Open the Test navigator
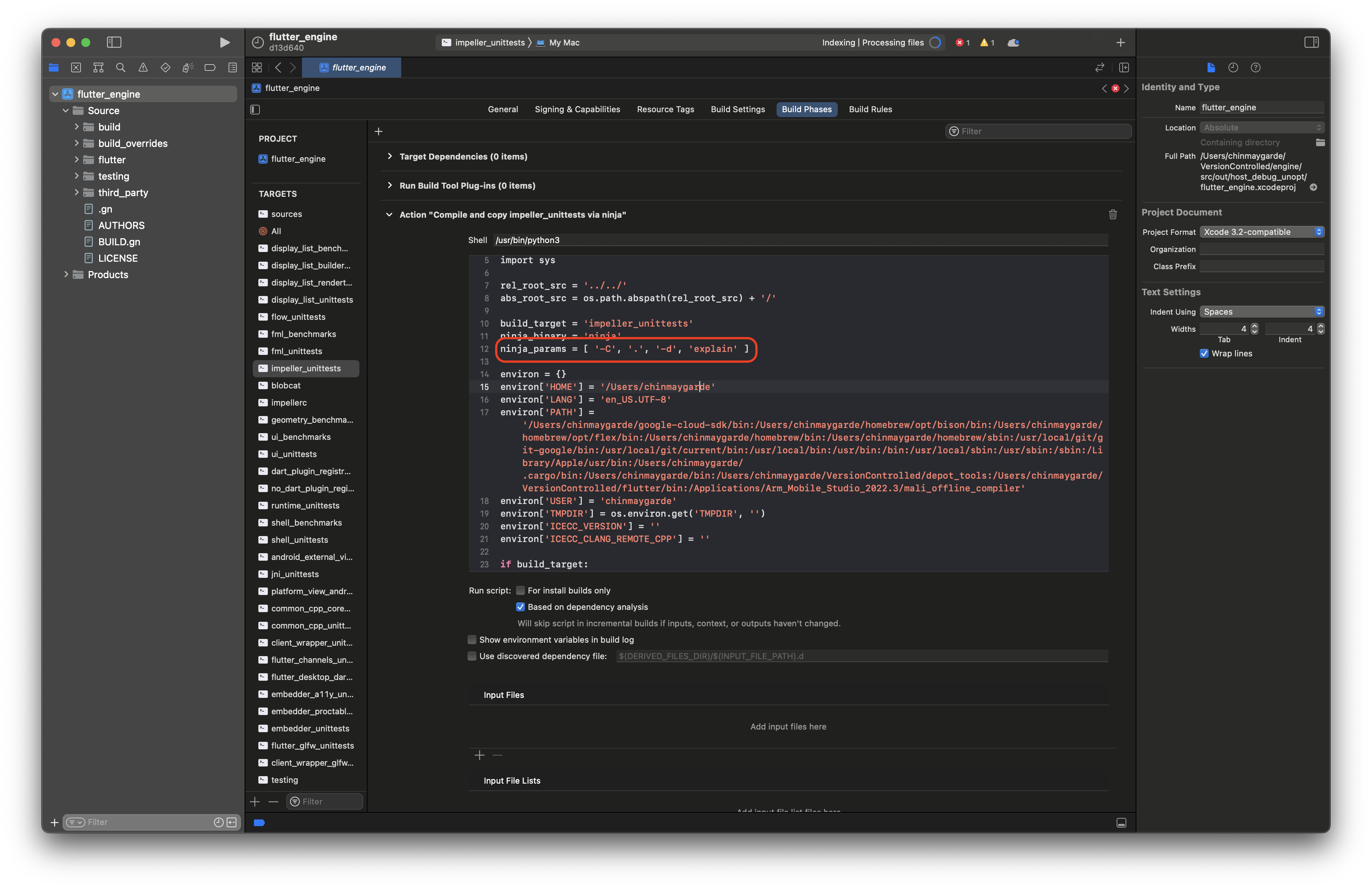The image size is (1372, 888). [x=166, y=67]
